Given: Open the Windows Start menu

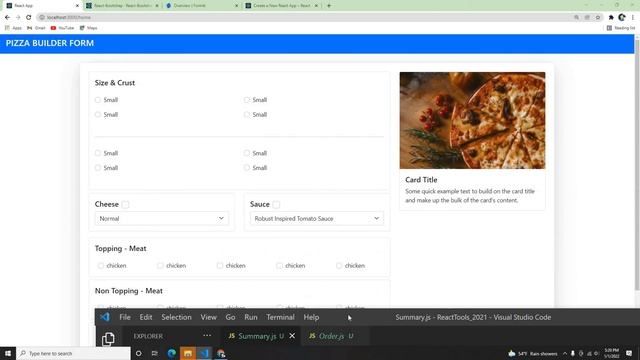Looking at the screenshot, I should [8, 353].
